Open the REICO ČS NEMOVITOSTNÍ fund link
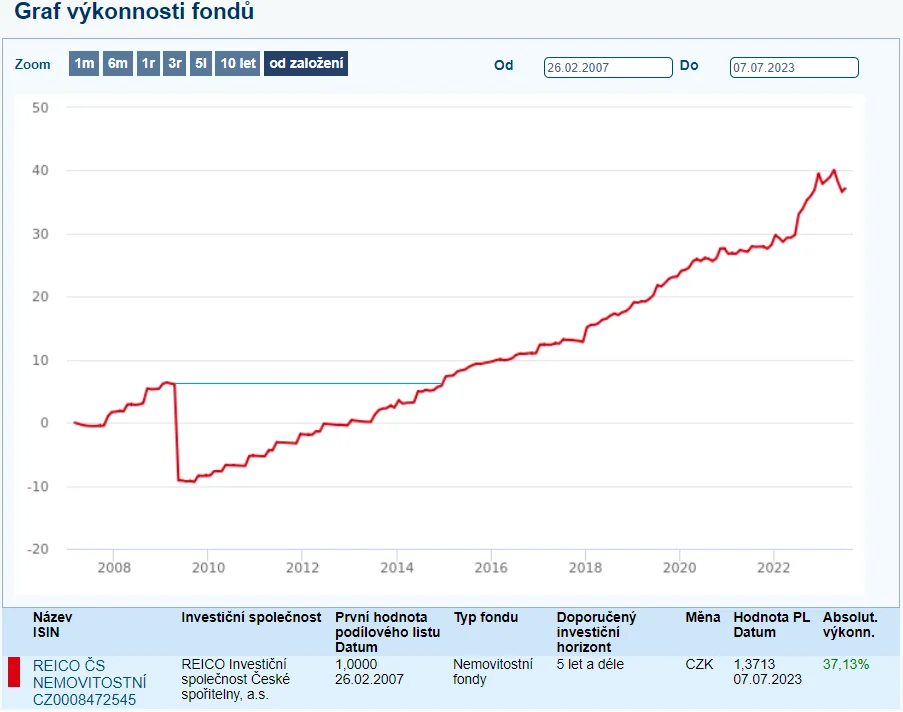 tap(89, 682)
